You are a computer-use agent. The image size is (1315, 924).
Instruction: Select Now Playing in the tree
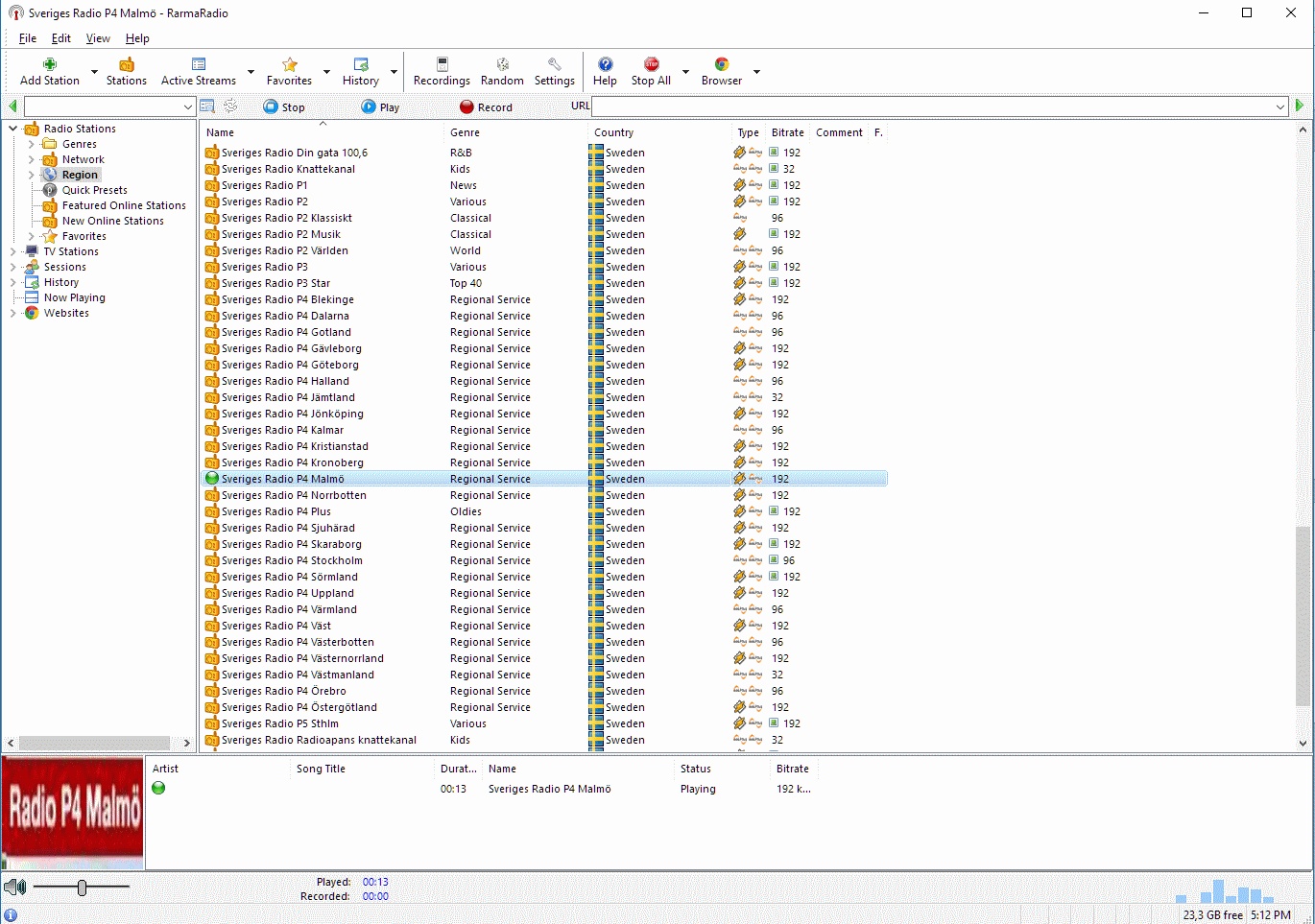pos(75,297)
